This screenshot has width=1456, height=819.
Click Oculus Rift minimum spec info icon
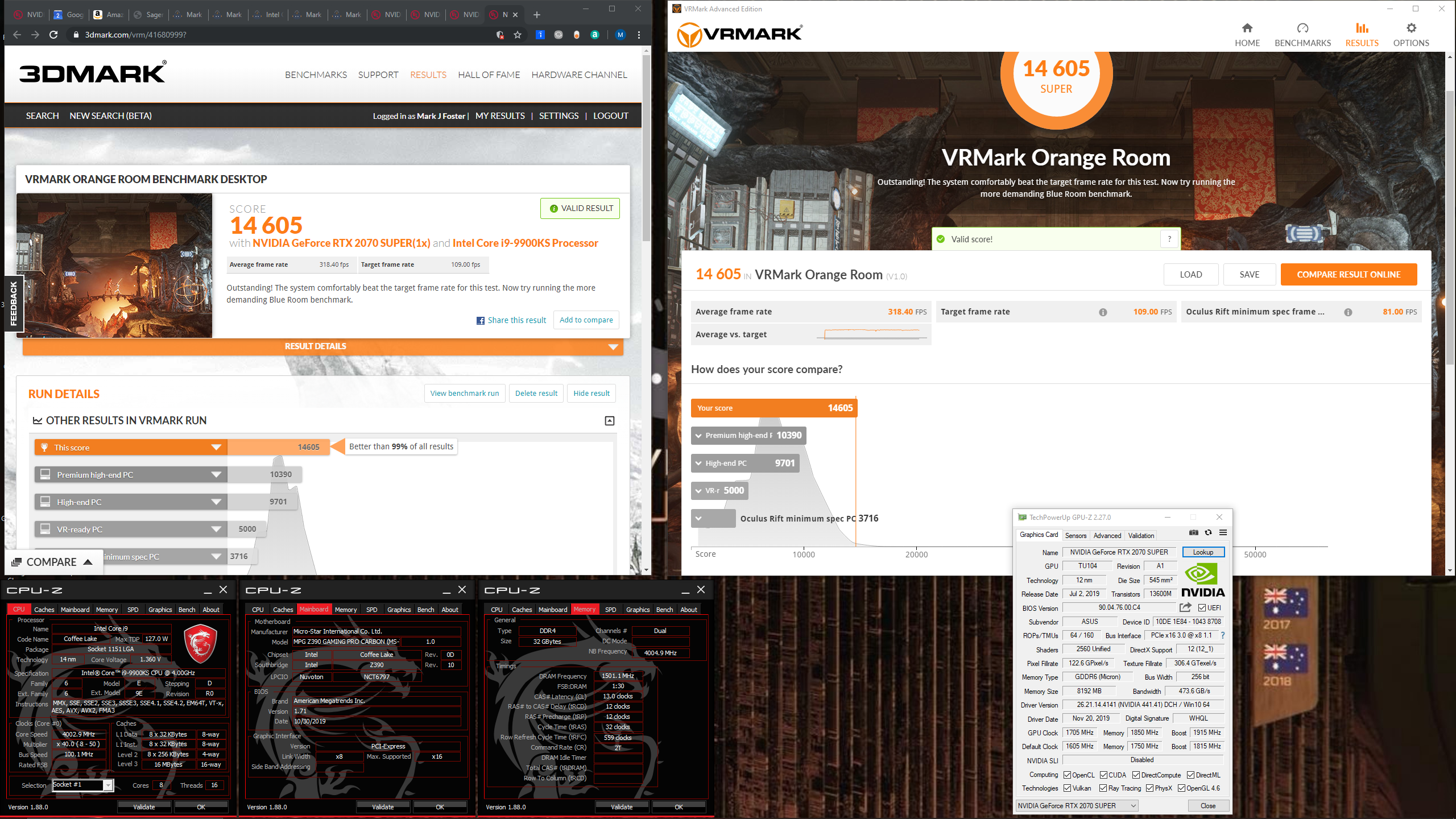(x=1348, y=312)
